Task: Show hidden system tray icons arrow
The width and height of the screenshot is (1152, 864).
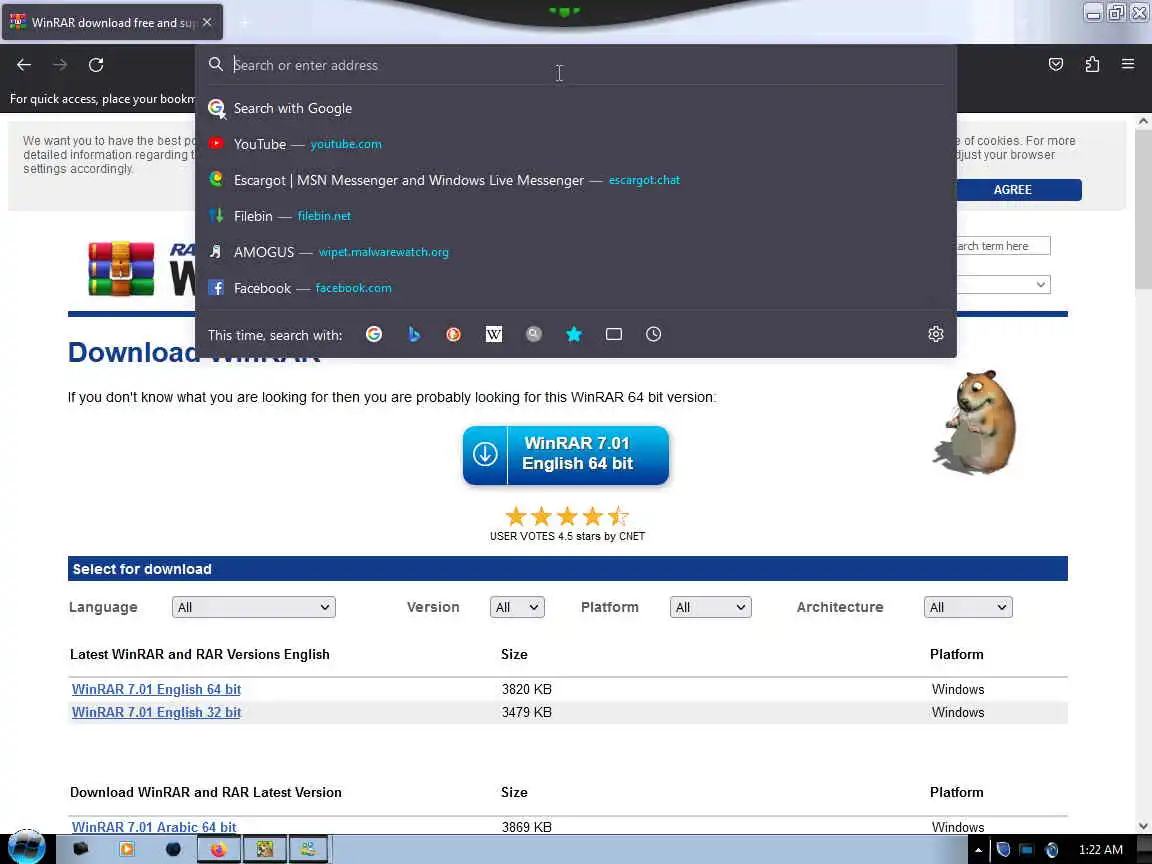Action: point(978,850)
